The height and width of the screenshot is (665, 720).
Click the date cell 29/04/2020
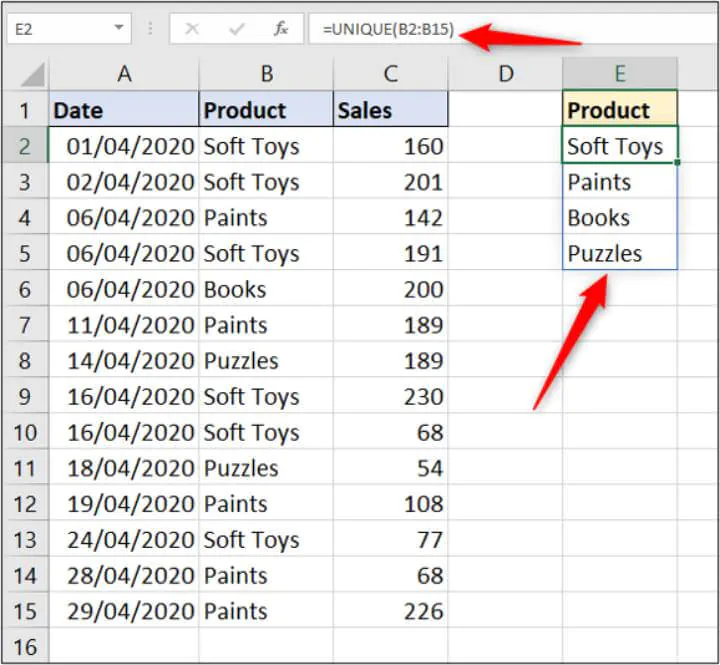coord(124,611)
